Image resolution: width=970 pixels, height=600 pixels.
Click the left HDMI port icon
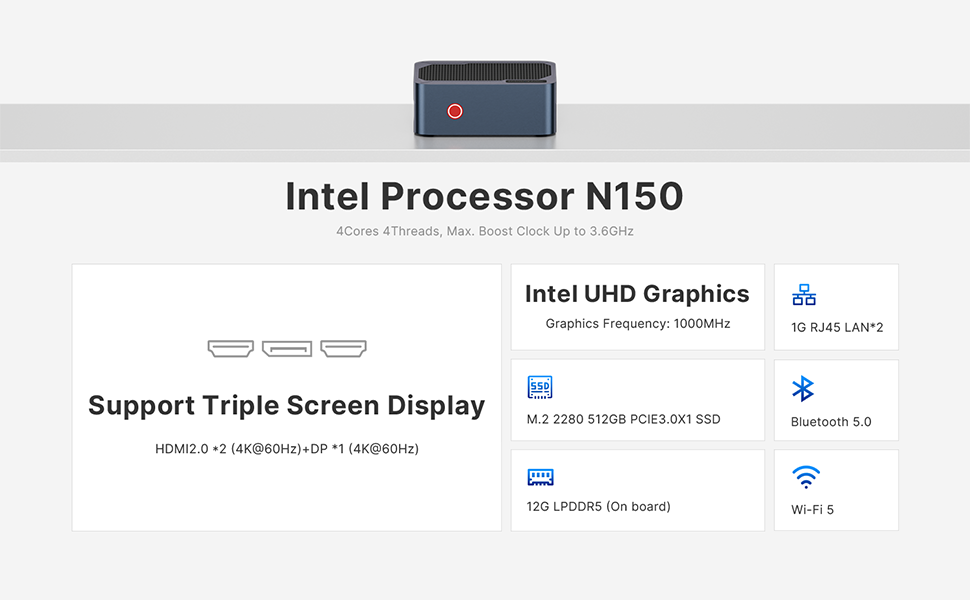click(231, 348)
